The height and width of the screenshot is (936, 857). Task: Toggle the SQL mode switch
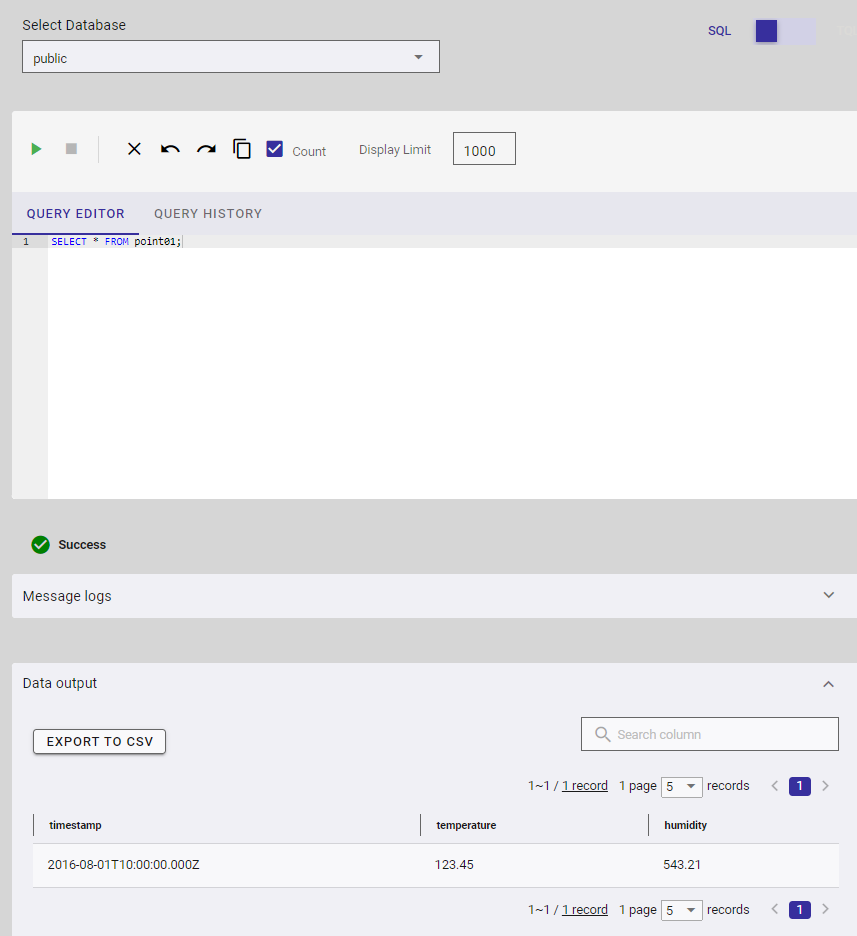784,31
